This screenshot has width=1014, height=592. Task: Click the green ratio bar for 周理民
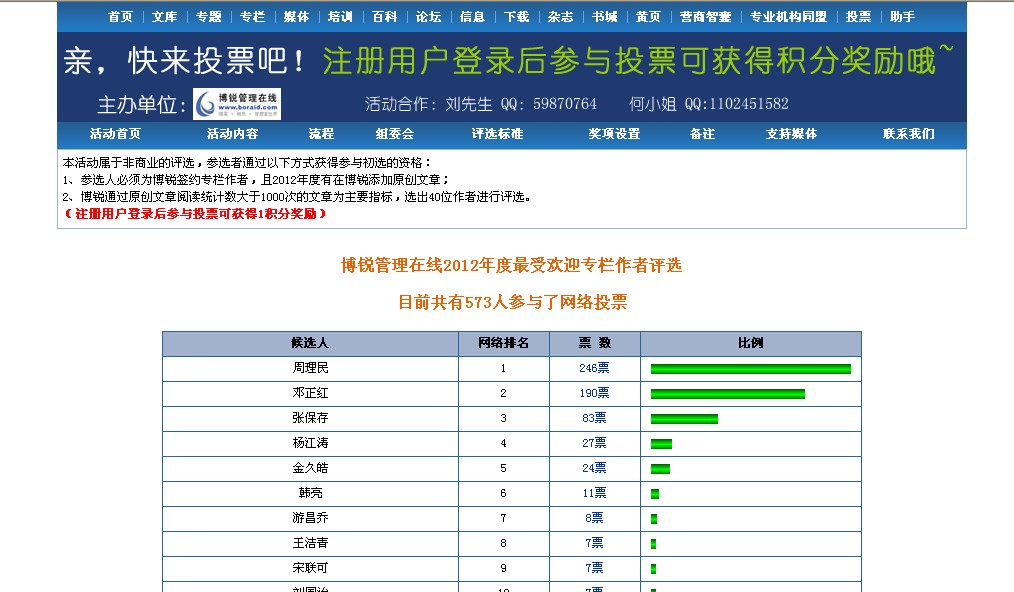[751, 369]
